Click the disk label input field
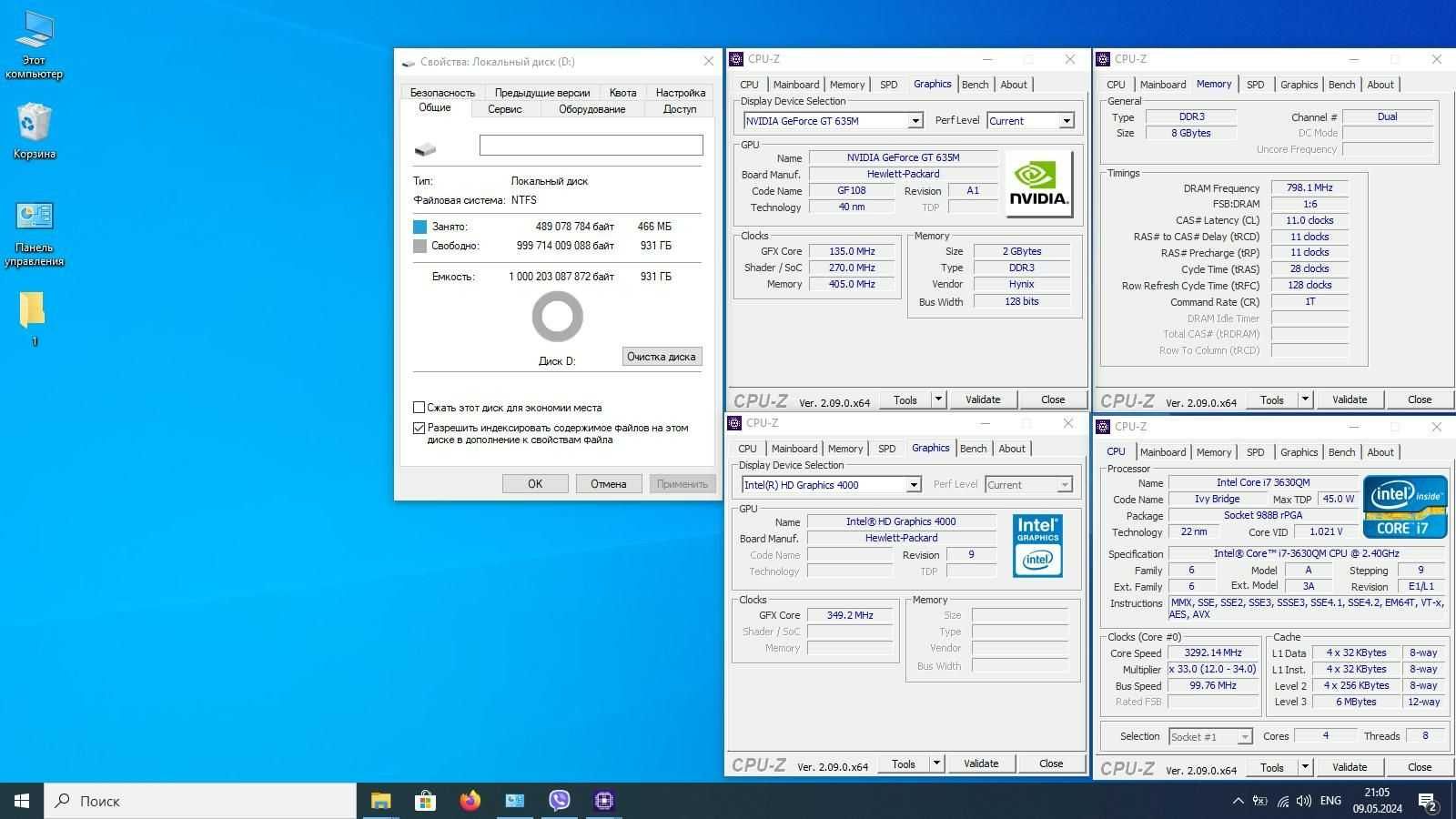The height and width of the screenshot is (819, 1456). point(591,145)
